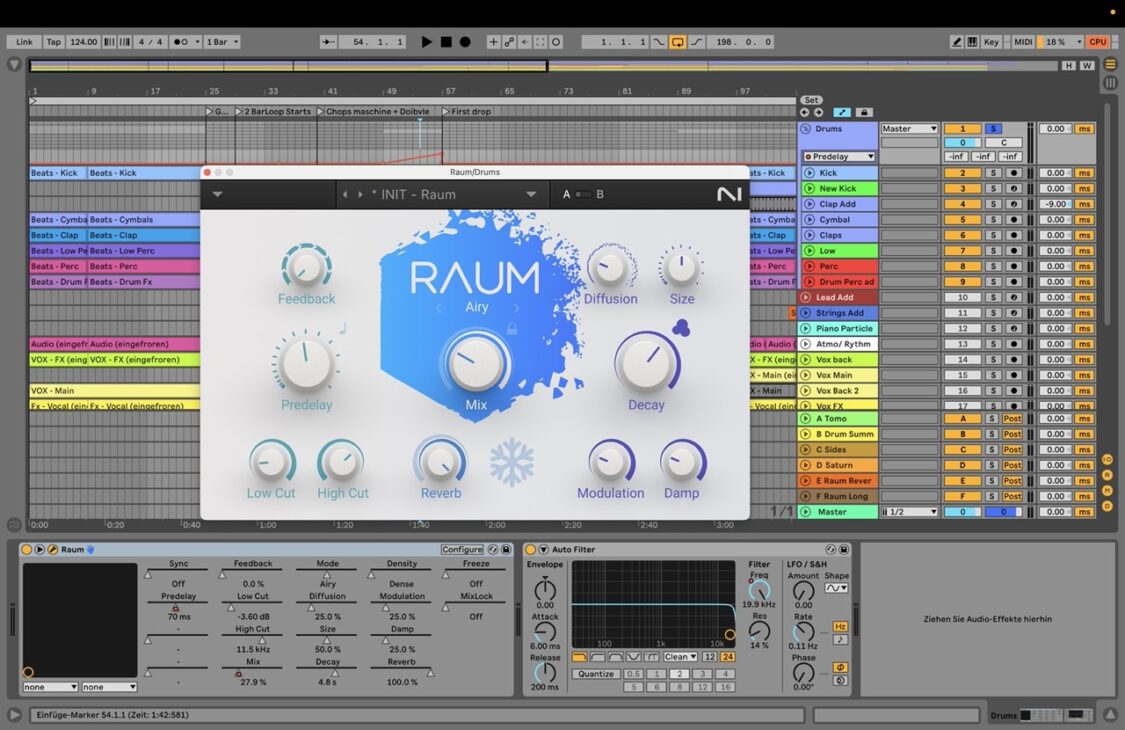Jump to next locator arrow
The width and height of the screenshot is (1125, 730).
pyautogui.click(x=818, y=112)
